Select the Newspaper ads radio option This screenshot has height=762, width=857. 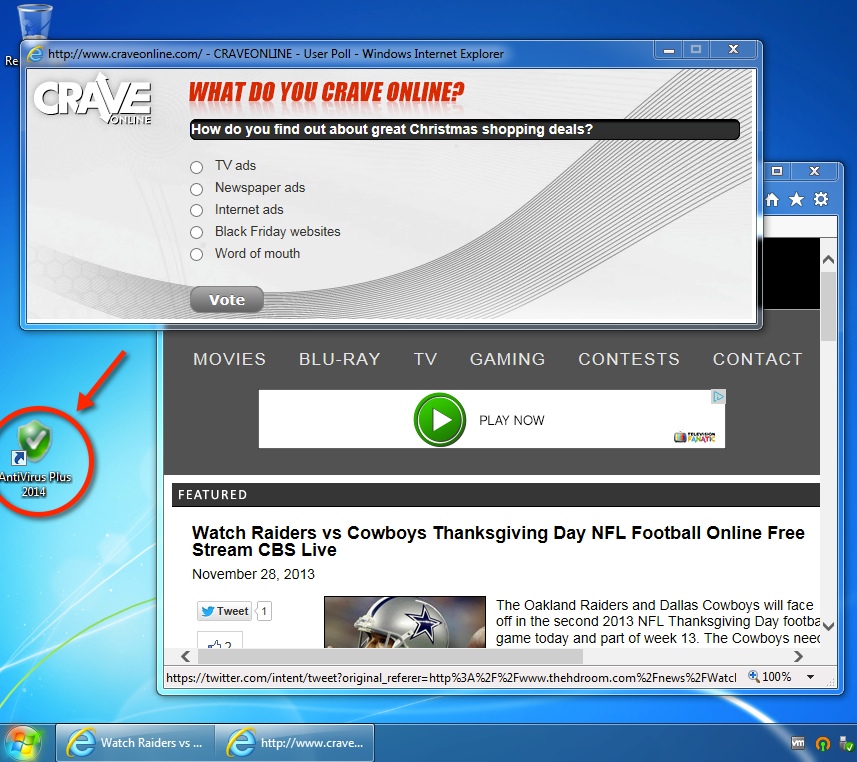pyautogui.click(x=196, y=189)
